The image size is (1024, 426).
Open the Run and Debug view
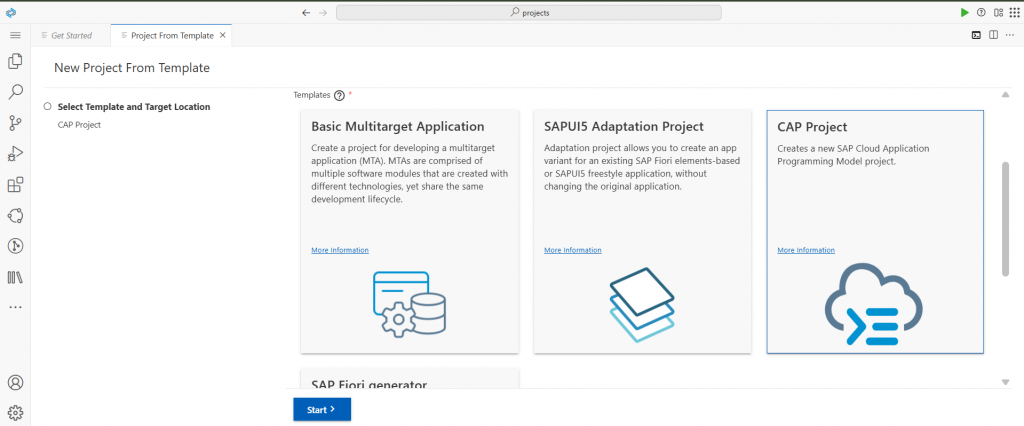(15, 154)
